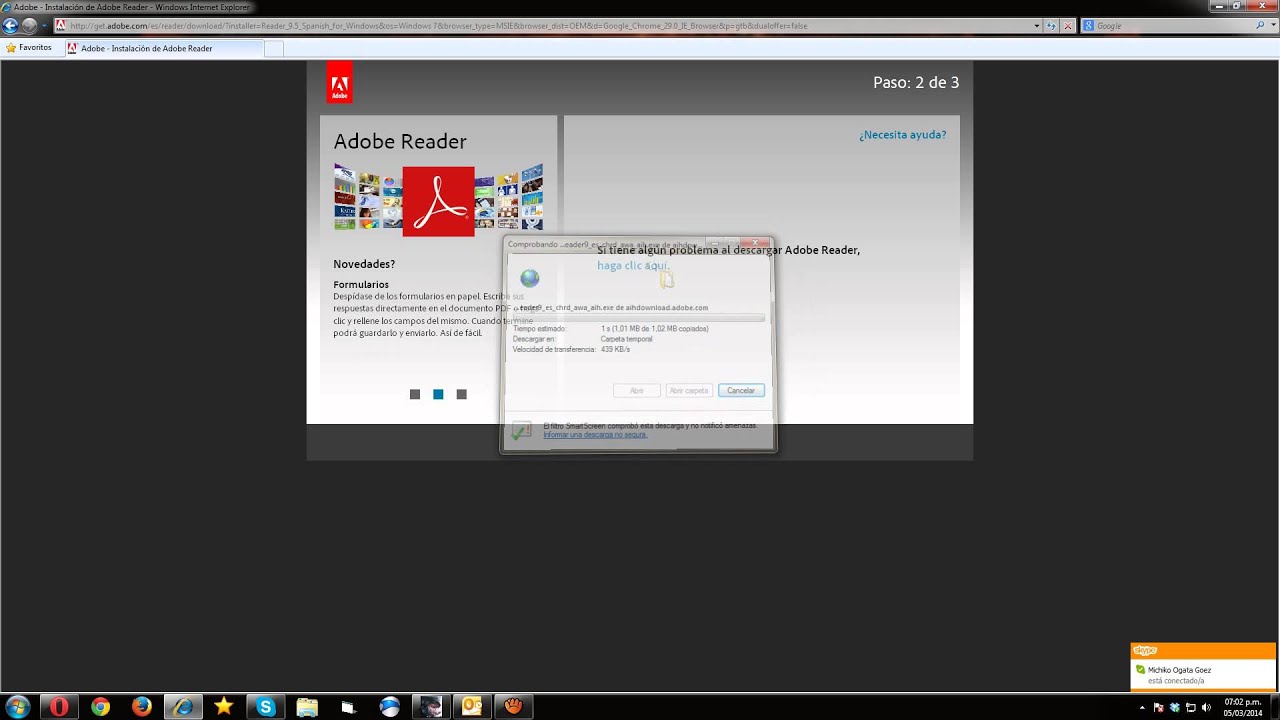1280x720 pixels.
Task: Click the Abrir carpeta button
Action: [x=688, y=390]
